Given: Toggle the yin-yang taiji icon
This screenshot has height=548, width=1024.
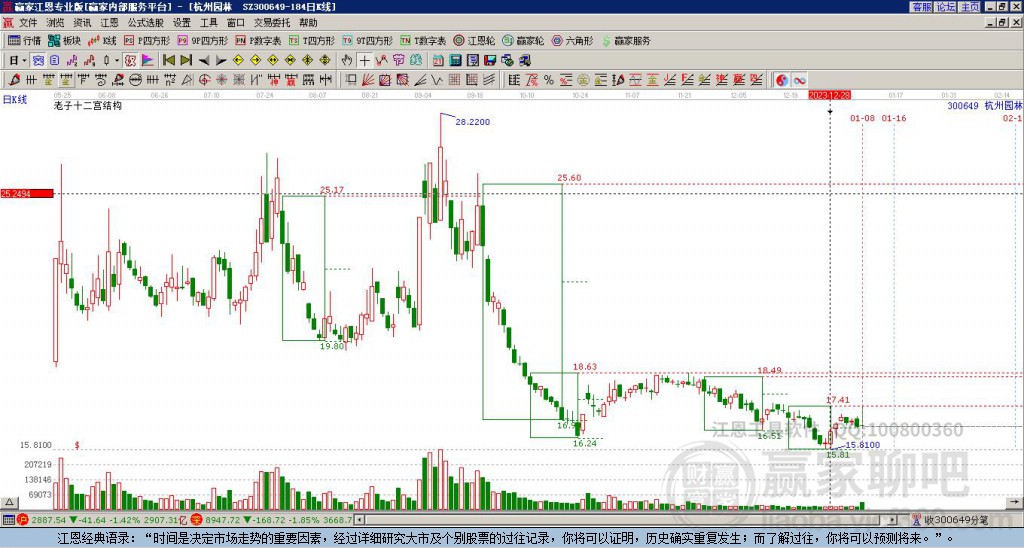Looking at the screenshot, I should tap(782, 80).
